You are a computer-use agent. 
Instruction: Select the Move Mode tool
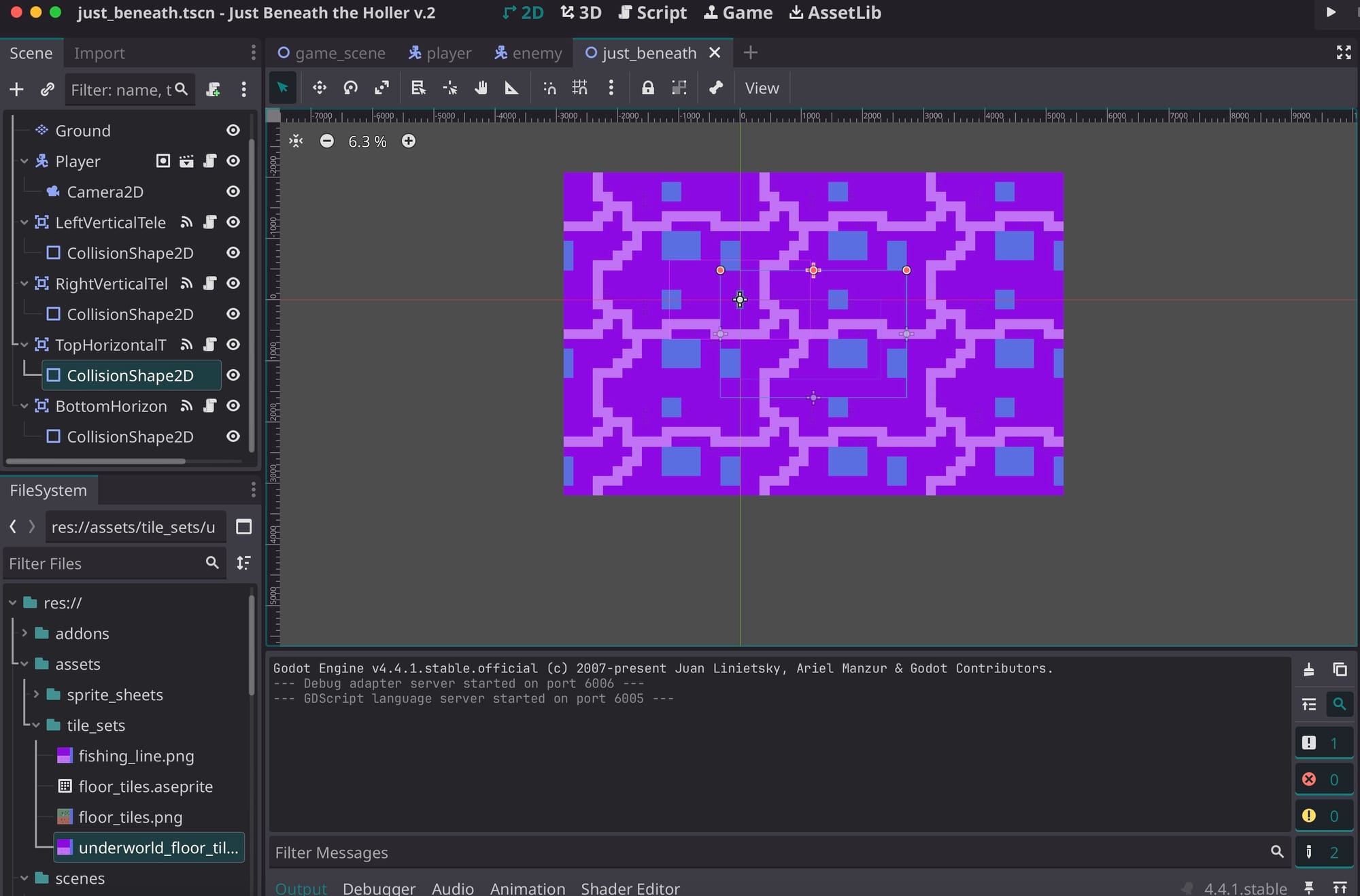319,88
